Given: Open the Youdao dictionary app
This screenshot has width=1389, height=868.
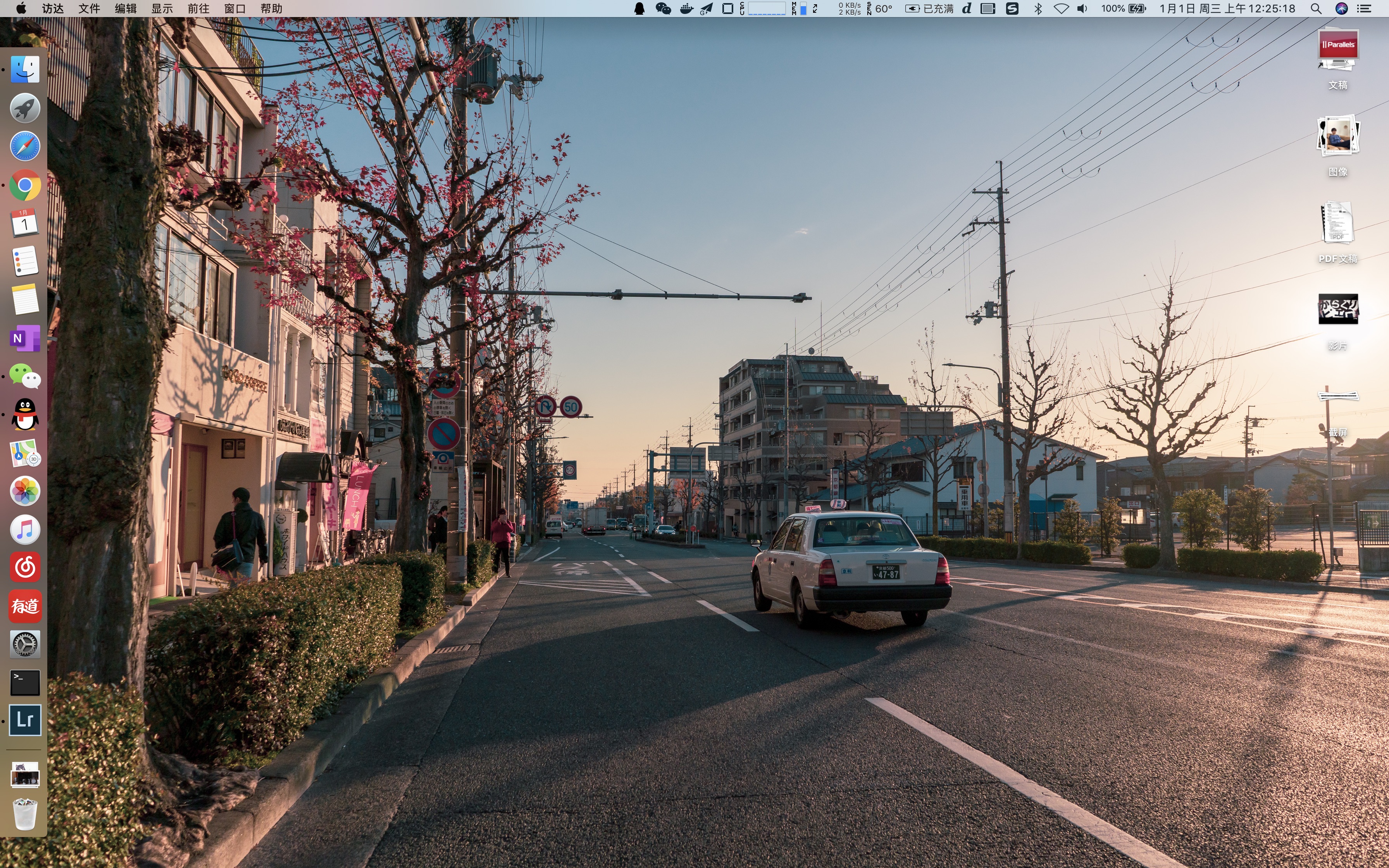Looking at the screenshot, I should [25, 606].
